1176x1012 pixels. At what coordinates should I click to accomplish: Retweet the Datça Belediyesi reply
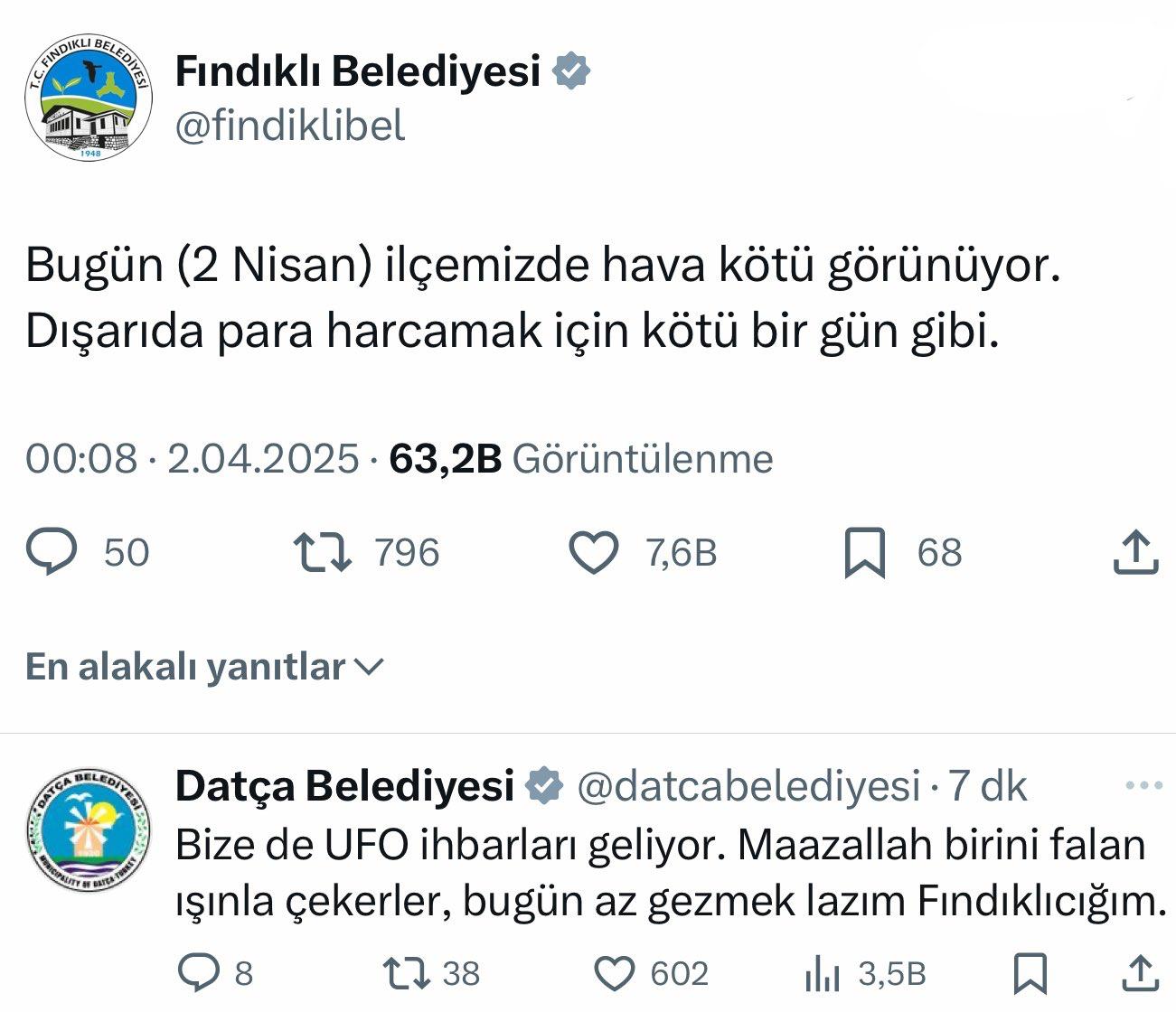click(404, 973)
